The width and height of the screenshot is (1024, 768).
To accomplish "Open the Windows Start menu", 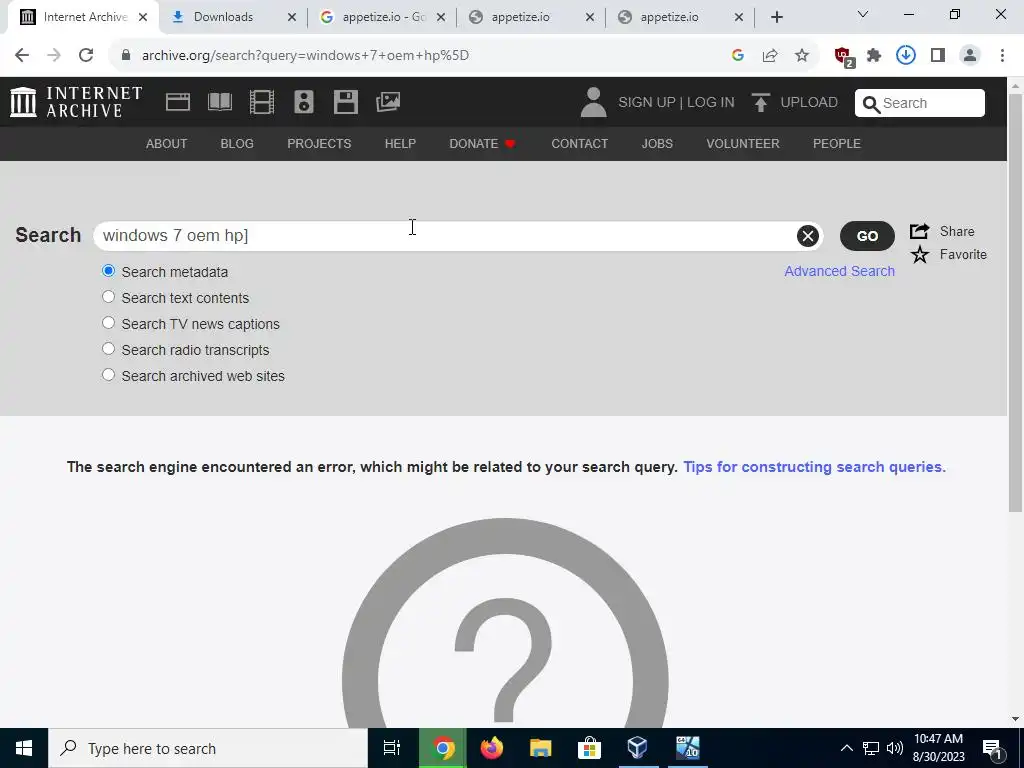I will 24,748.
